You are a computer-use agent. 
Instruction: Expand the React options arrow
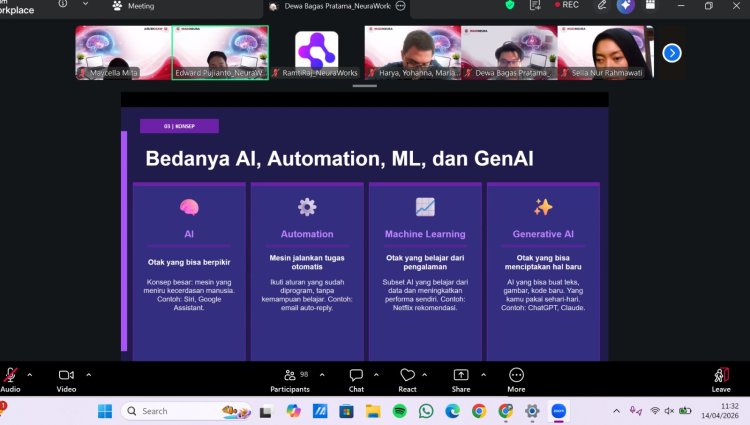[x=425, y=375]
